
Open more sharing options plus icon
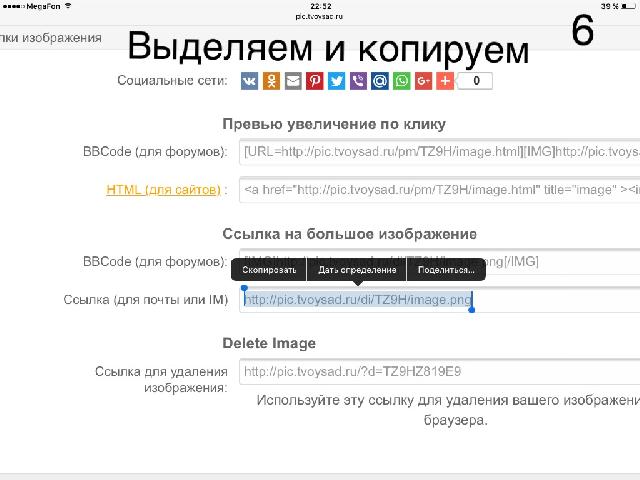click(x=445, y=81)
